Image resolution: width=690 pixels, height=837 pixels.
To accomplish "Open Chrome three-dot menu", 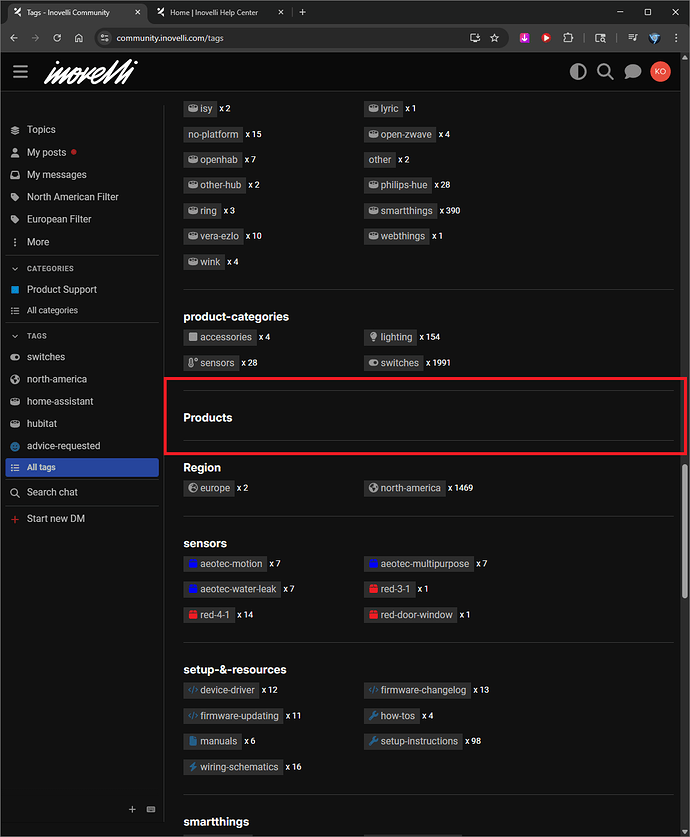I will (676, 38).
